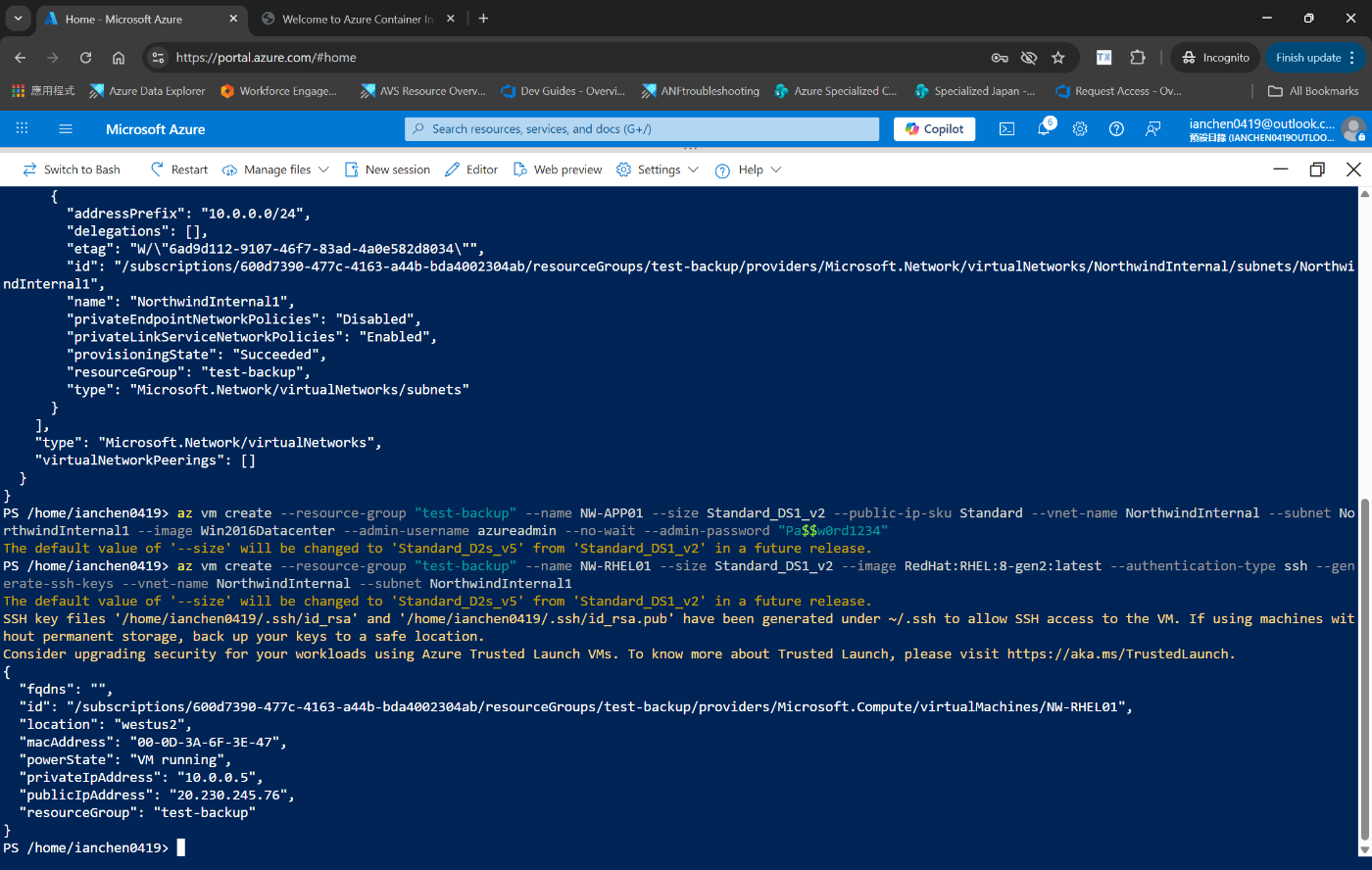Expand the Cloud Shell Help dropdown
Screen dimensions: 1372x870
(749, 169)
